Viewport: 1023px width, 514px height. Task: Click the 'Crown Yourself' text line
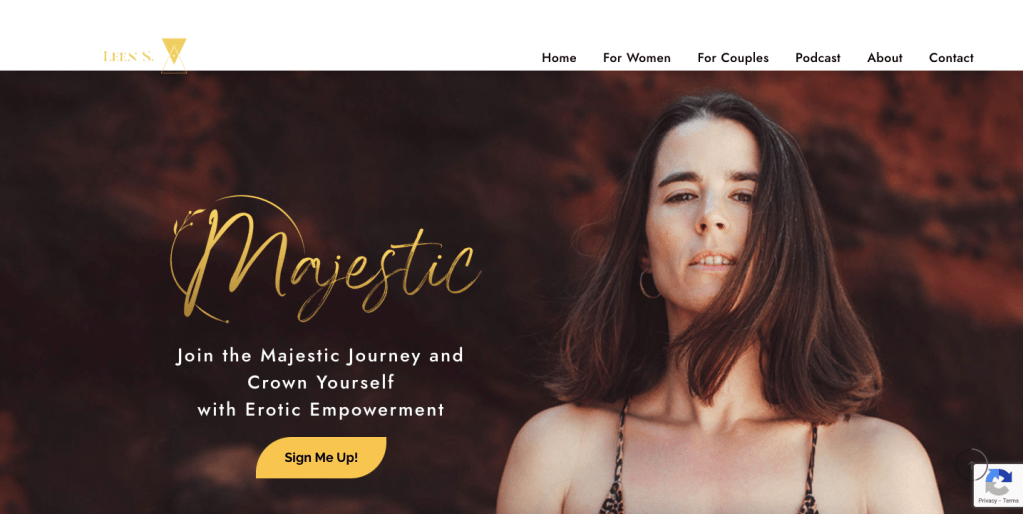click(320, 382)
